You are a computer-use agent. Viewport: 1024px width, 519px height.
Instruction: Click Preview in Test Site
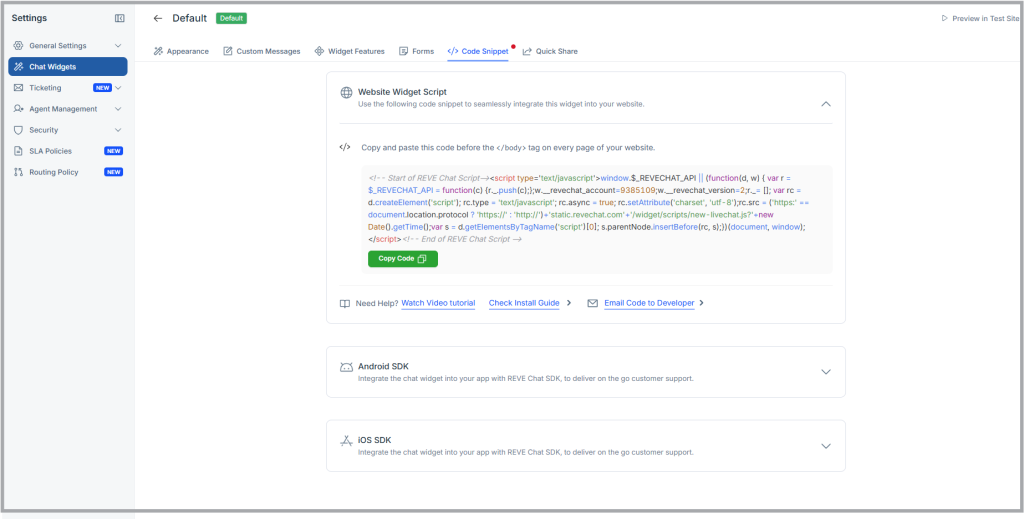pyautogui.click(x=980, y=18)
